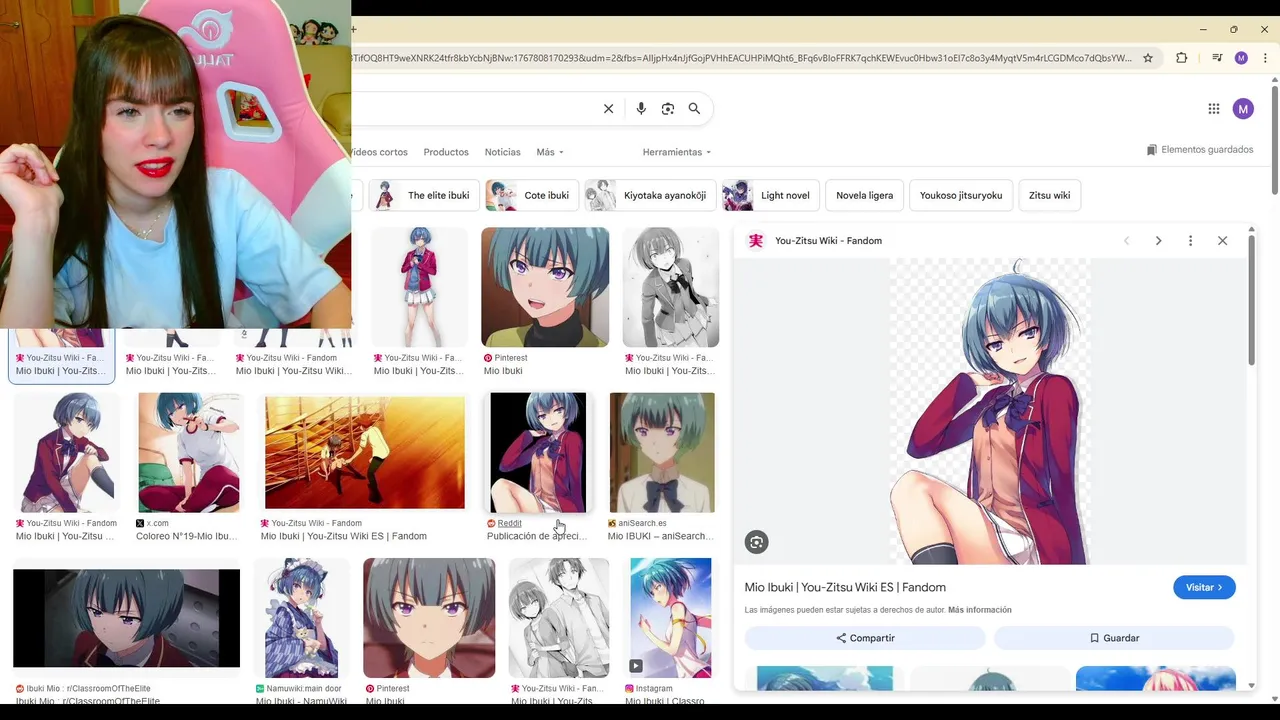Screen dimensions: 1280x720
Task: Select Kiyotaka ayanokōji filter chip
Action: [x=650, y=195]
